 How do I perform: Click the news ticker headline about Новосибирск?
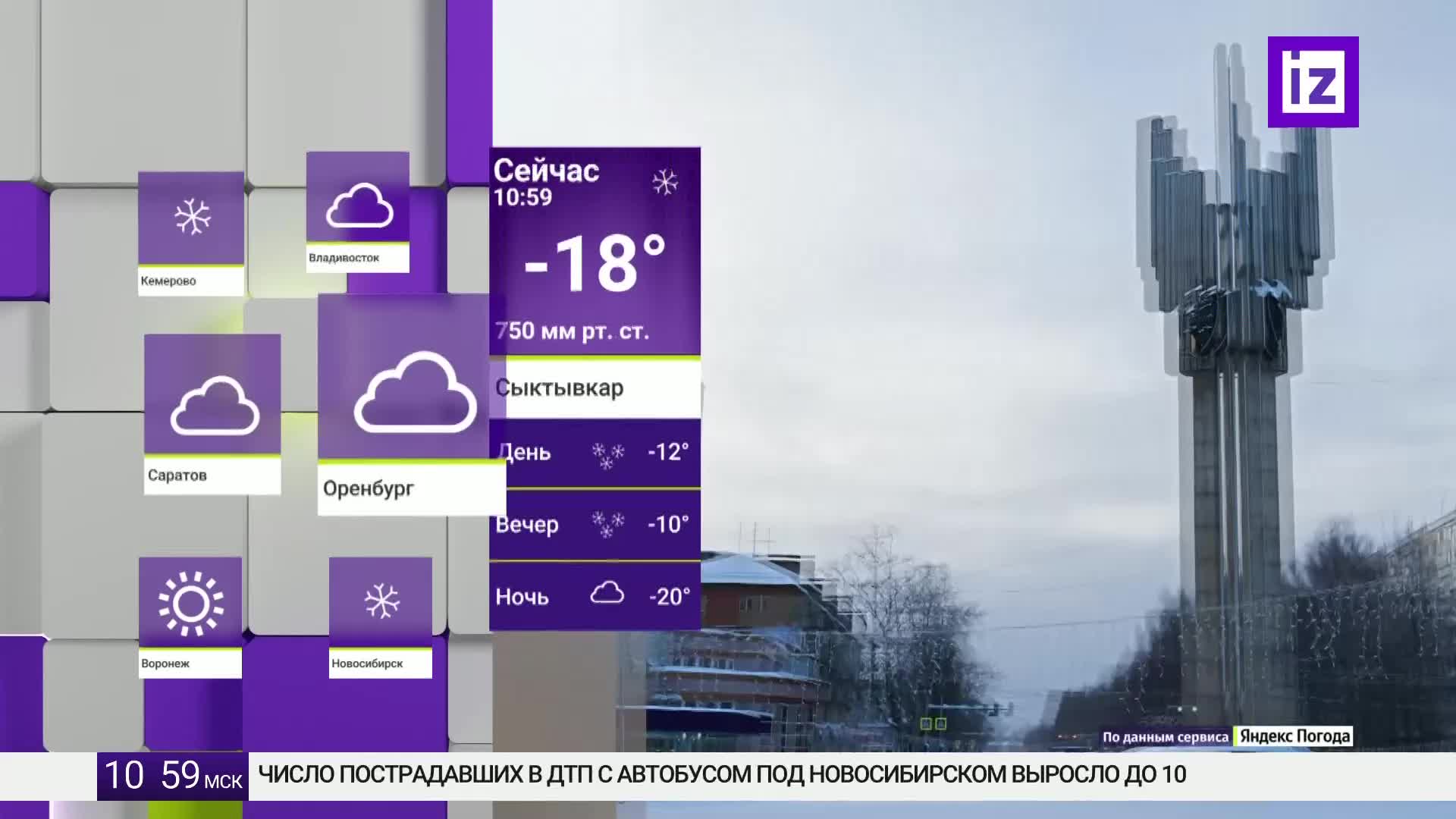click(x=722, y=775)
